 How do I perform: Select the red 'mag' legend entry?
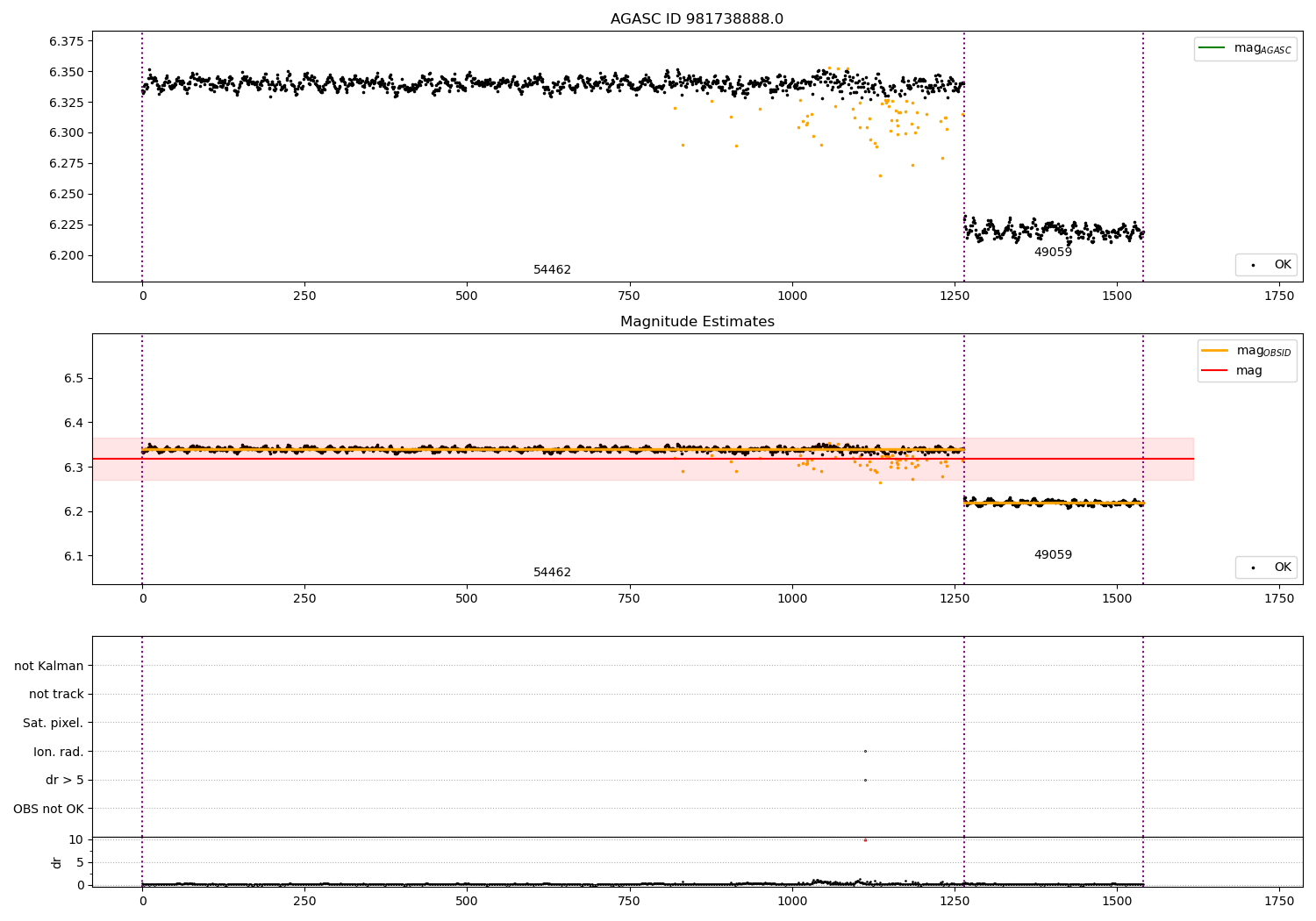[x=1232, y=370]
